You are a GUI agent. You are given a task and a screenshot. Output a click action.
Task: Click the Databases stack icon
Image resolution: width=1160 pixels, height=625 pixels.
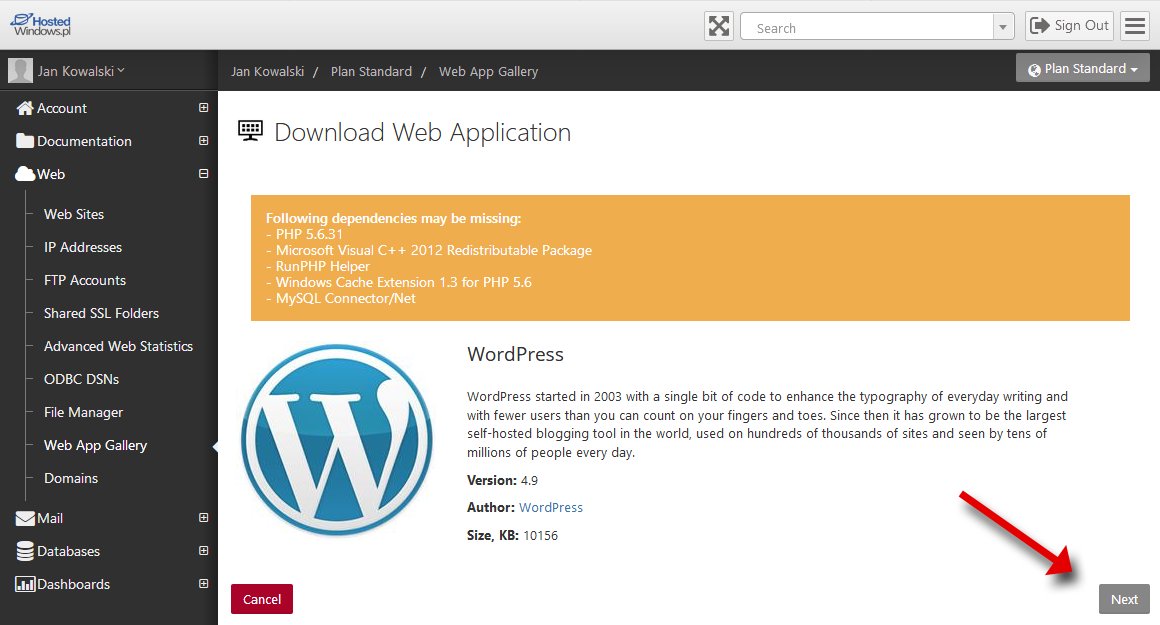[25, 551]
